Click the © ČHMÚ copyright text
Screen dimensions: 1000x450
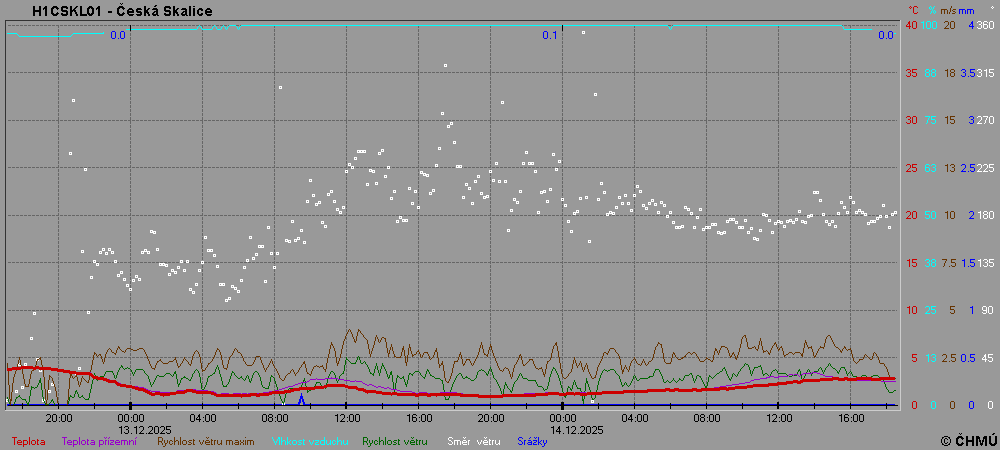[968, 440]
